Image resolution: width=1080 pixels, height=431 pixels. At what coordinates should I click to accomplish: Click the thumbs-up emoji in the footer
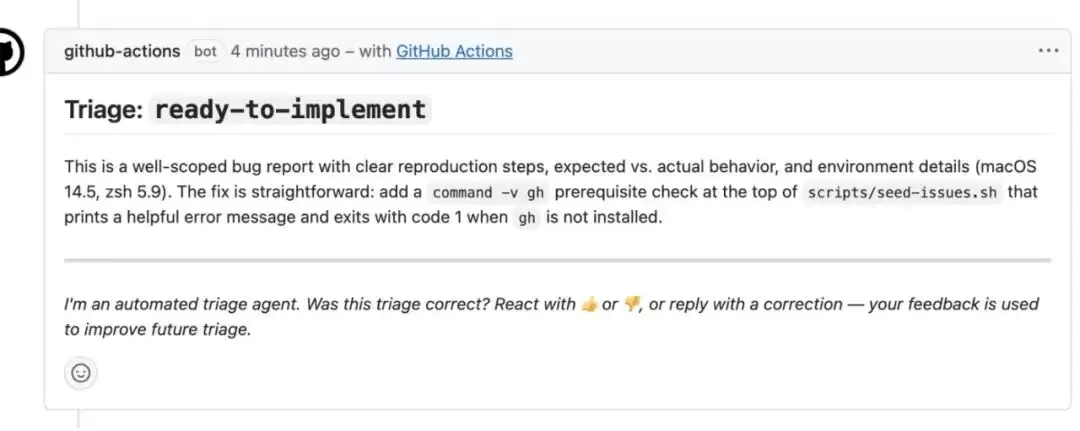pos(588,304)
